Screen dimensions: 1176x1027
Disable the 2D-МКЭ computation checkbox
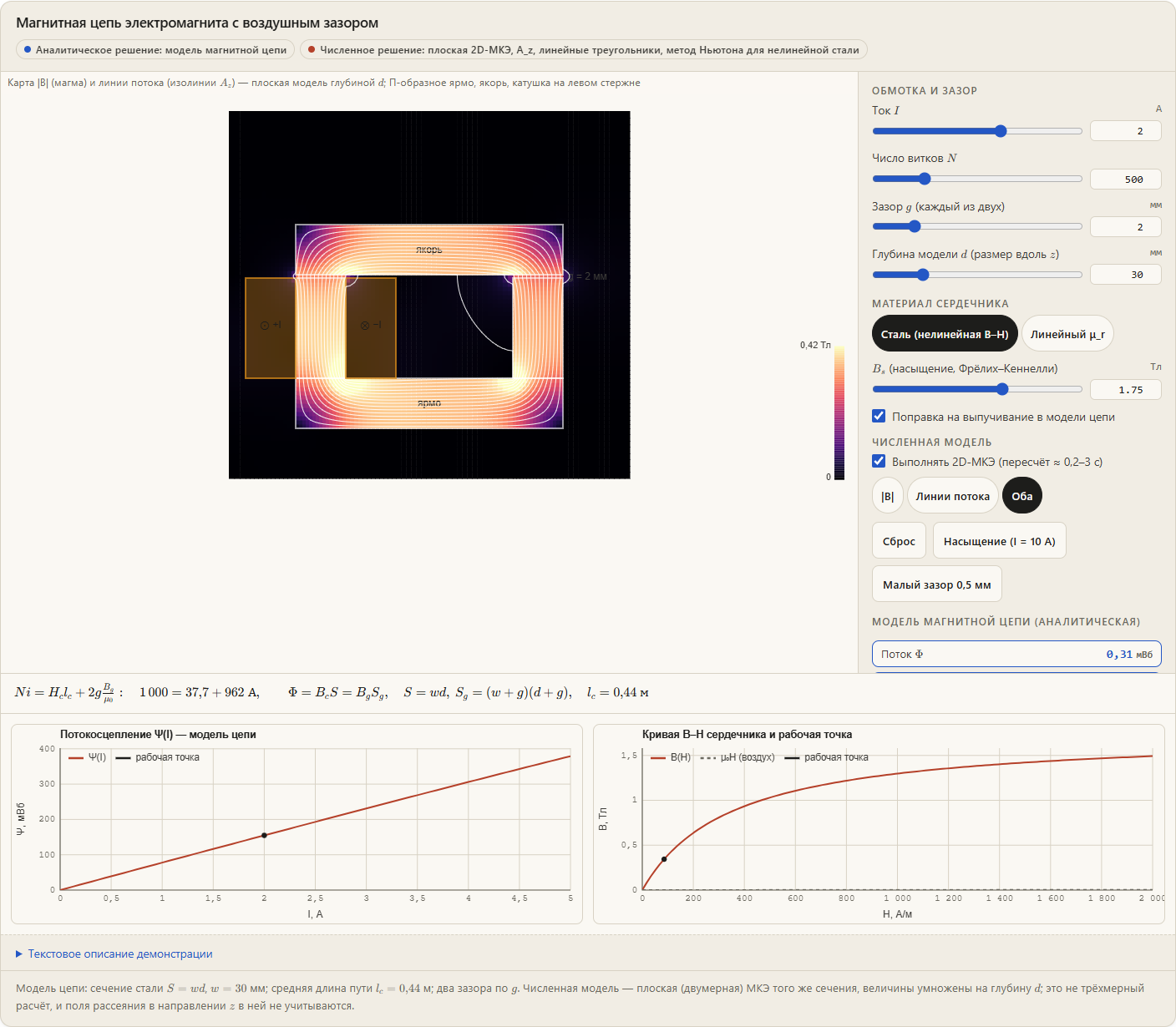tap(879, 461)
